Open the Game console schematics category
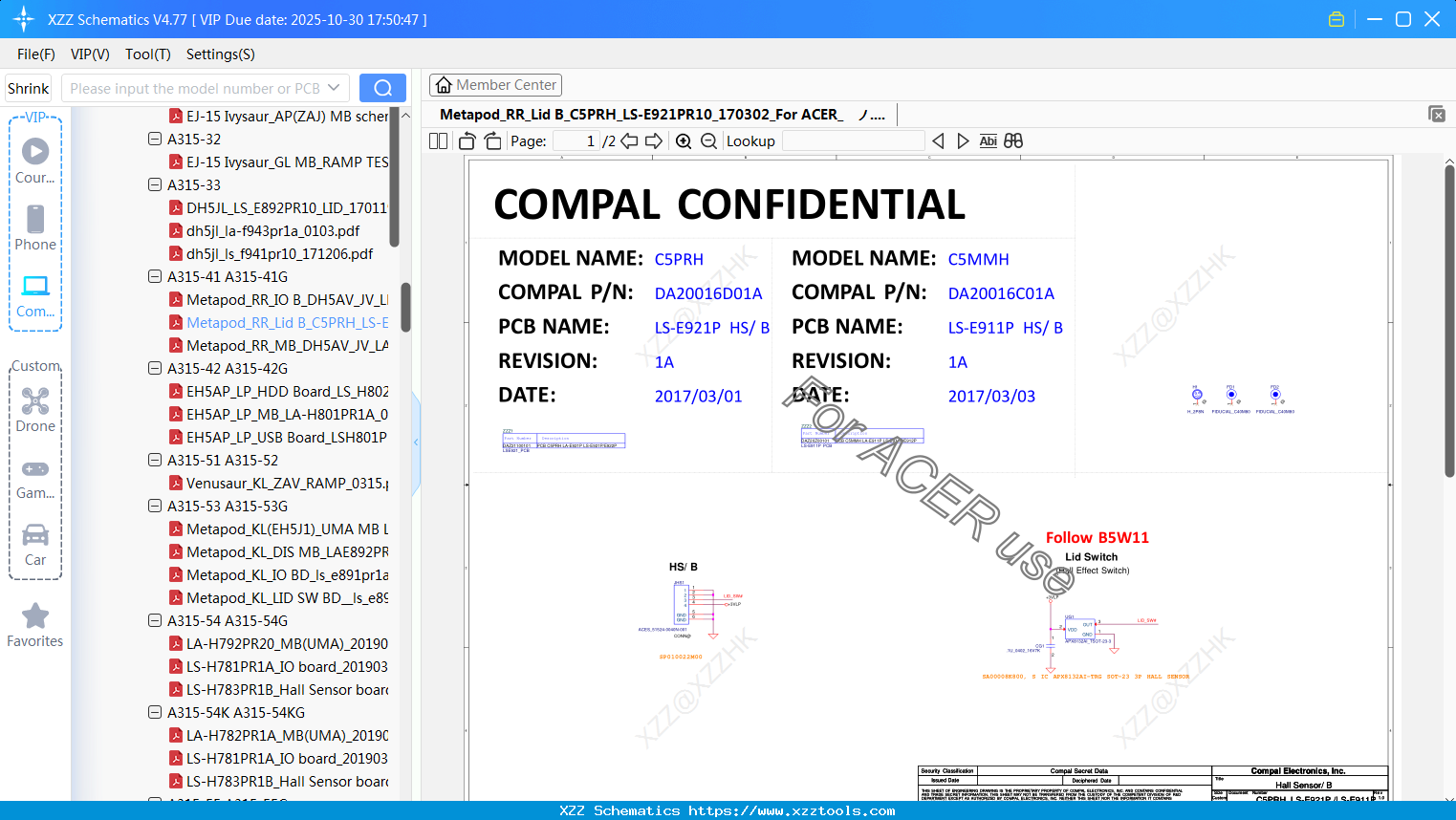The width and height of the screenshot is (1456, 820). pos(35,479)
